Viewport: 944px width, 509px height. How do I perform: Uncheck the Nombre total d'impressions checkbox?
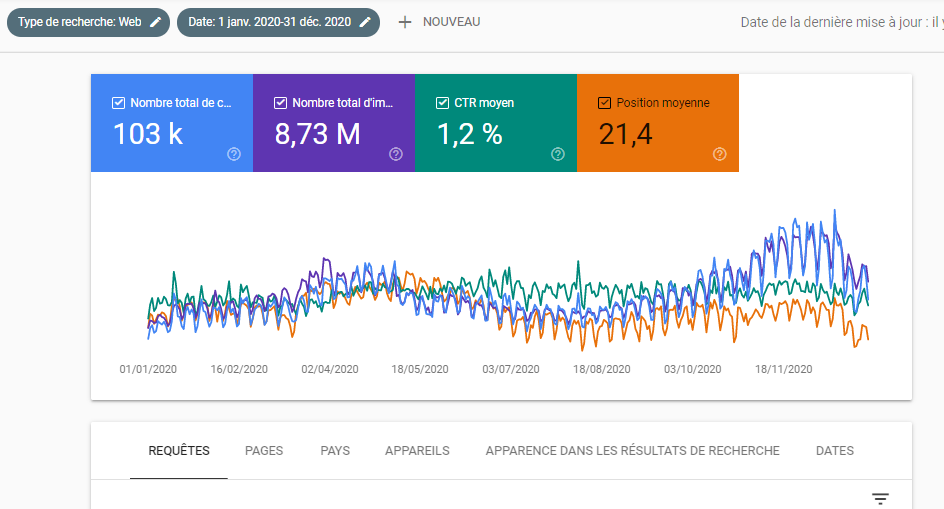(x=281, y=103)
